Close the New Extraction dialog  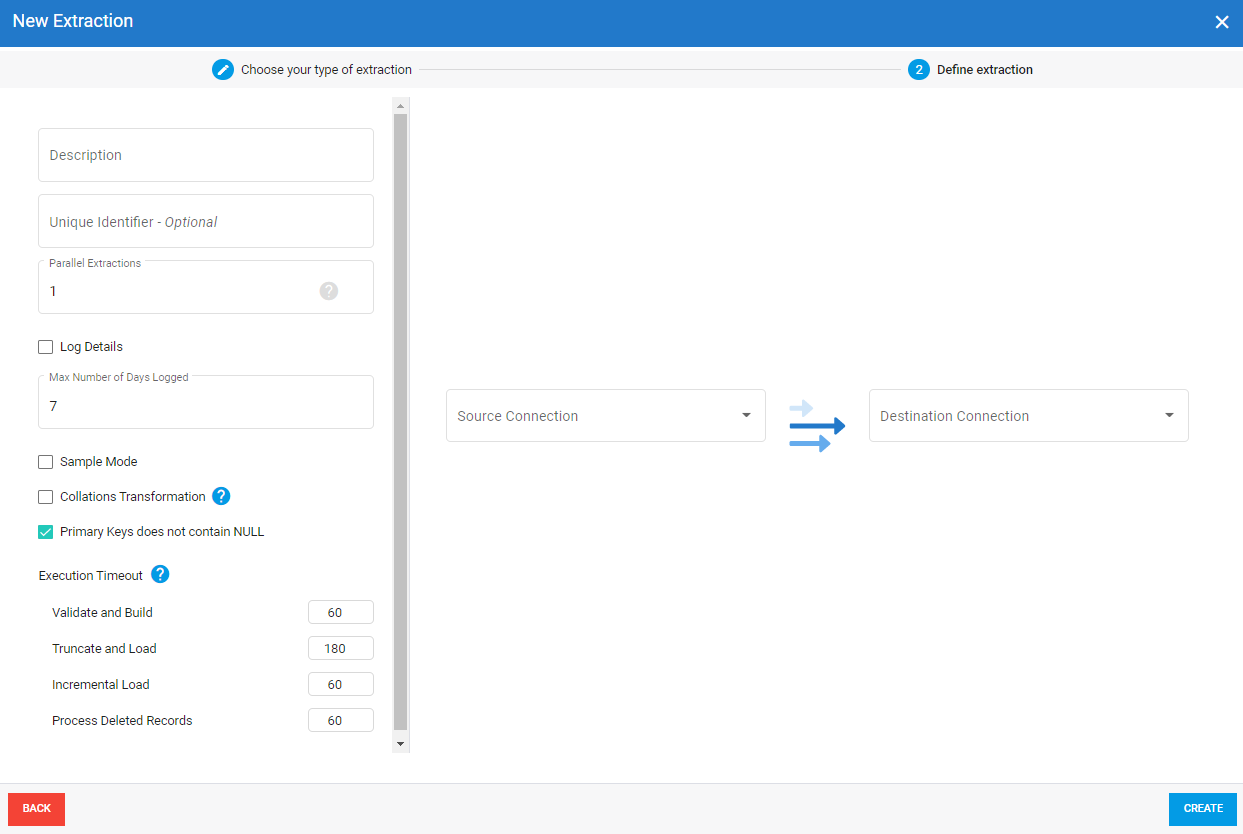[x=1221, y=22]
